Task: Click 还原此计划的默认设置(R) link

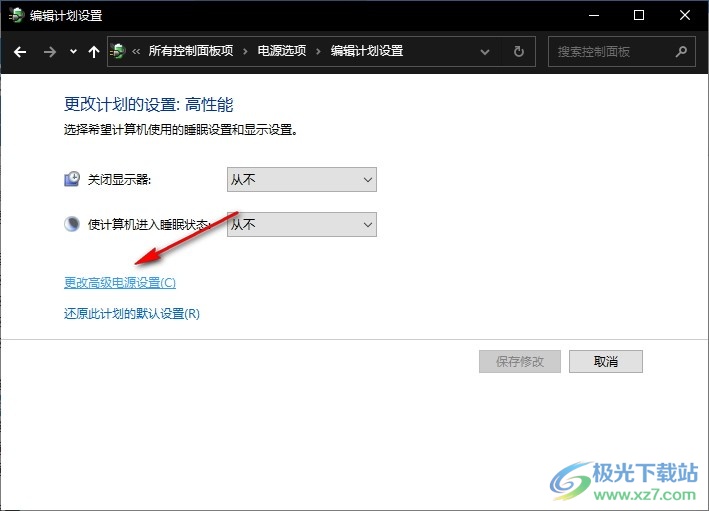Action: click(x=132, y=313)
